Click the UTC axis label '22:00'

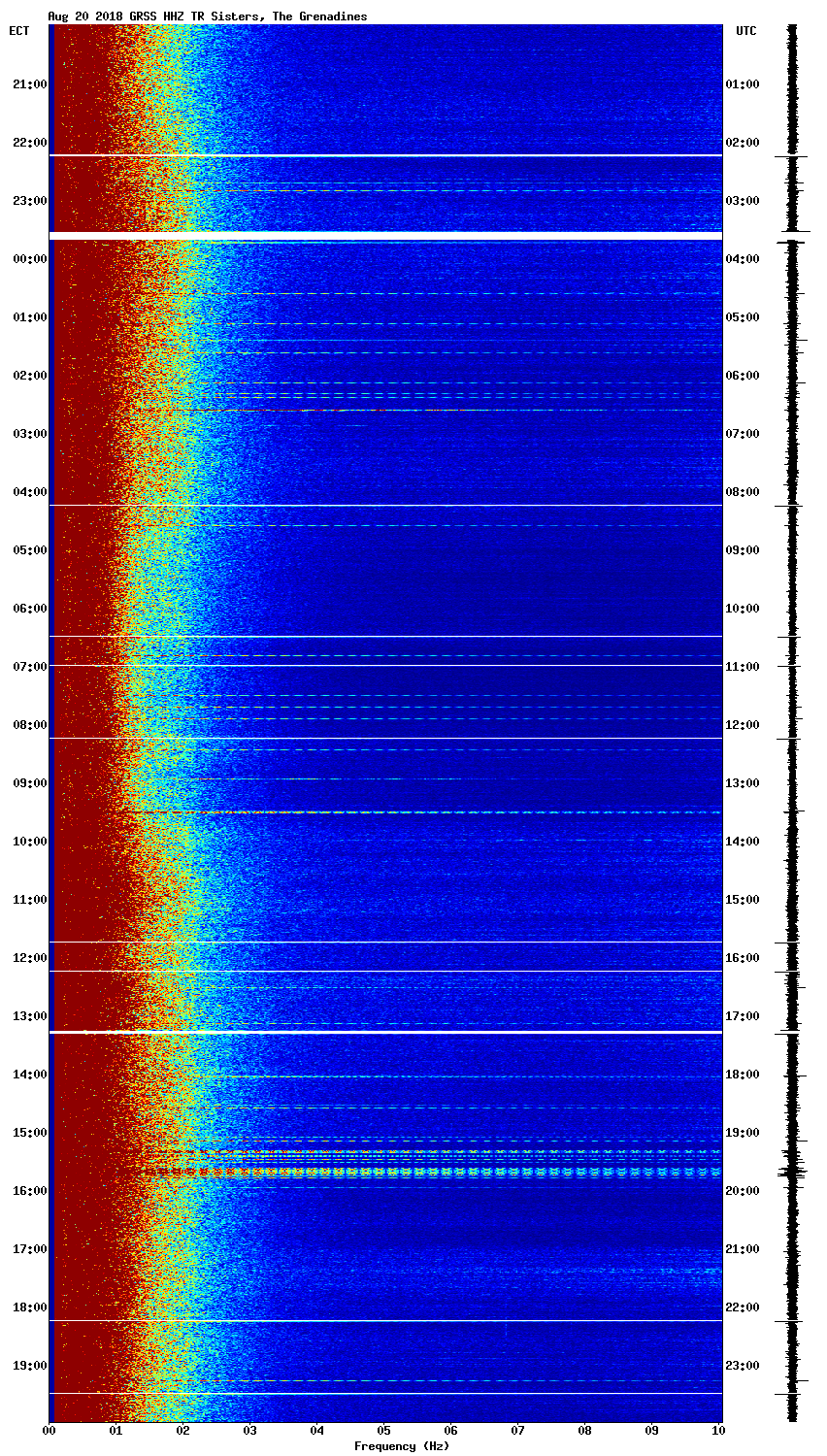tap(743, 1307)
